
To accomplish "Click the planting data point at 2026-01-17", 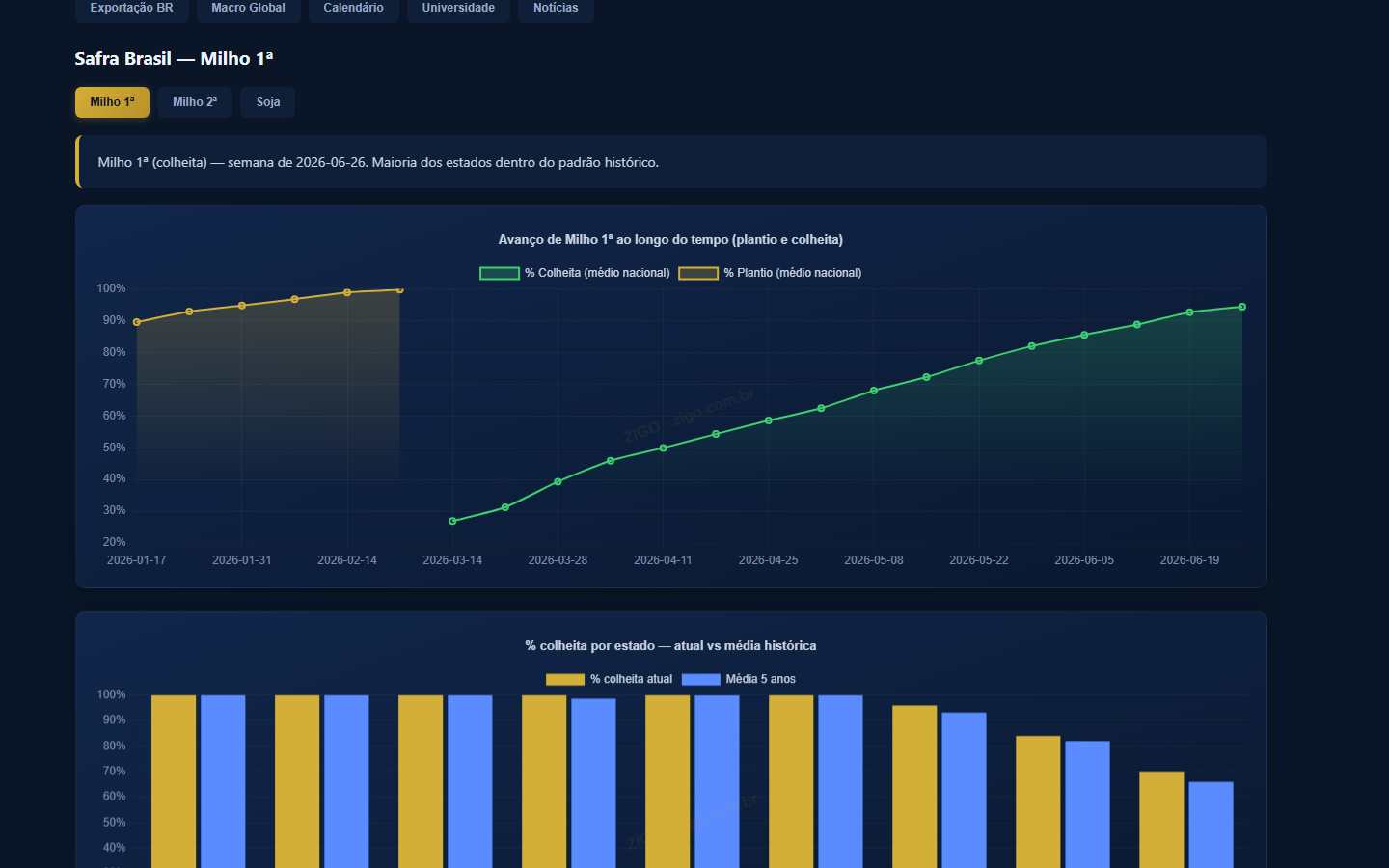I will pyautogui.click(x=137, y=322).
